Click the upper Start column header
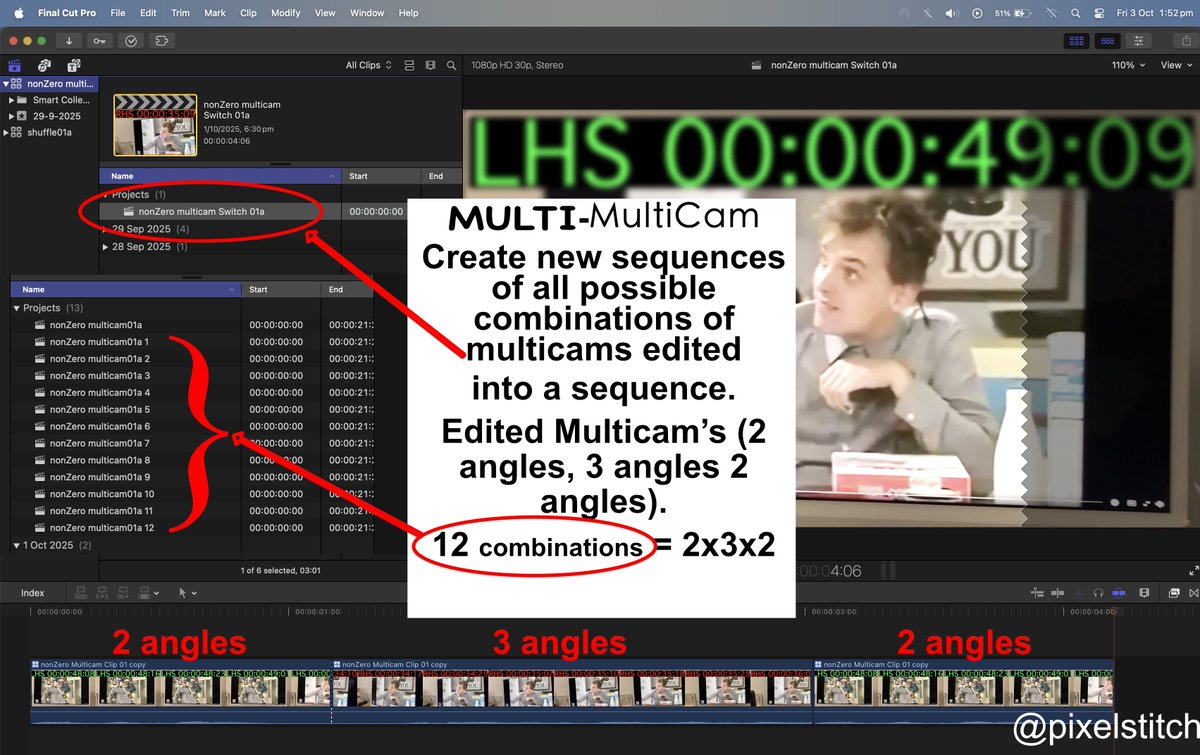Screen dimensions: 1200x755 pyautogui.click(x=381, y=176)
